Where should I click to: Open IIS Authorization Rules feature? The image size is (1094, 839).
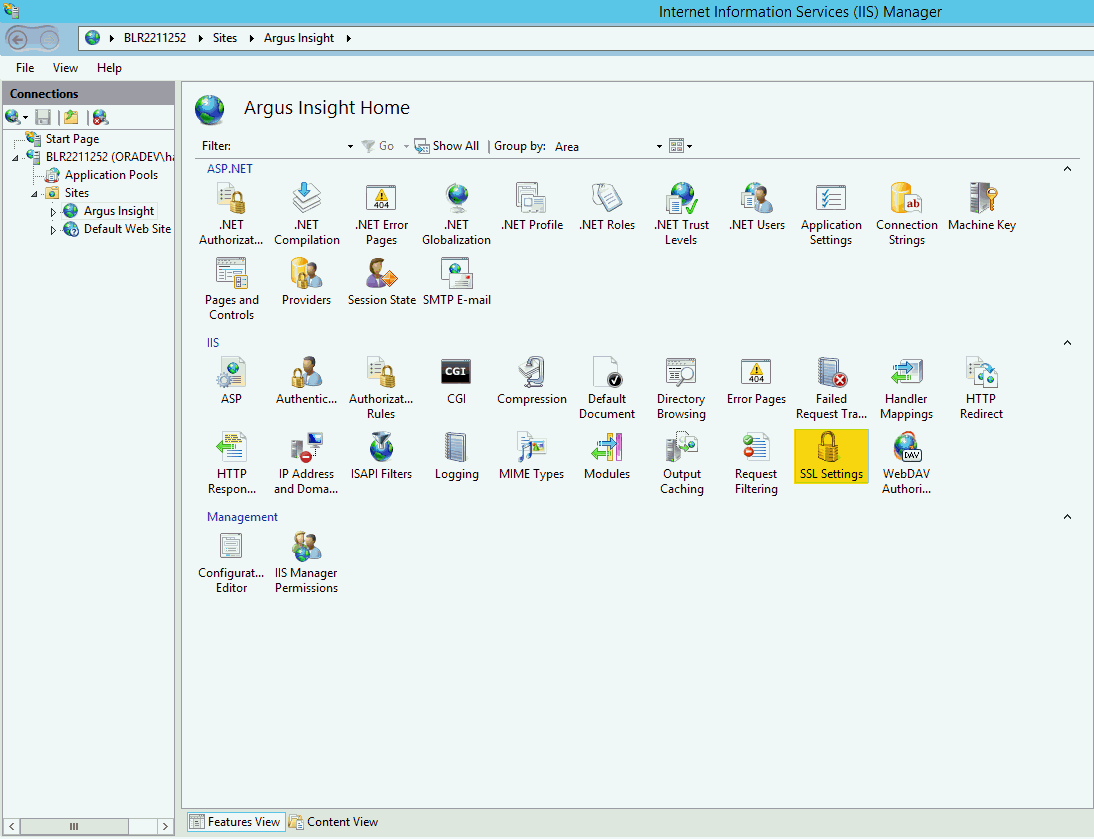click(381, 388)
